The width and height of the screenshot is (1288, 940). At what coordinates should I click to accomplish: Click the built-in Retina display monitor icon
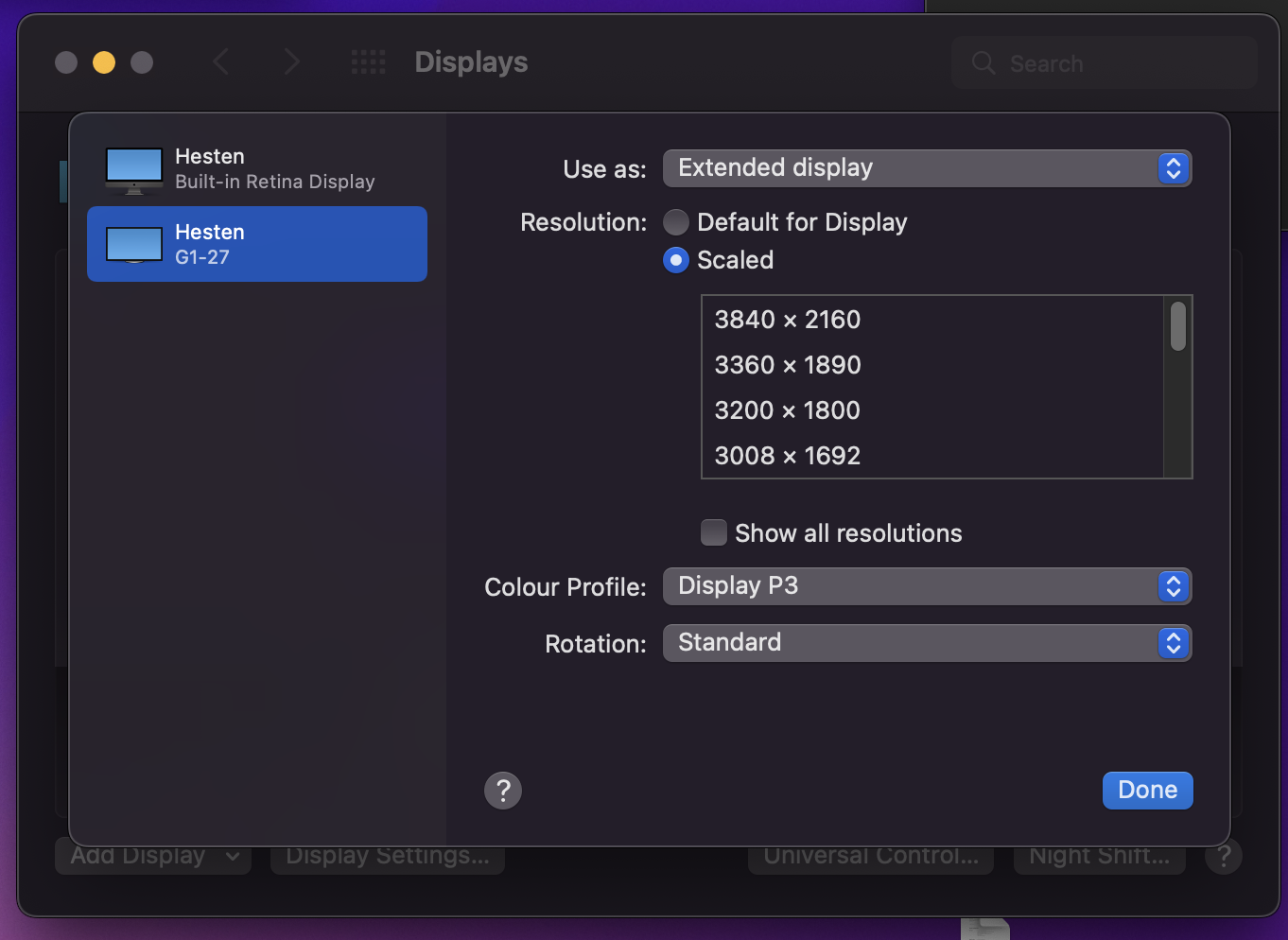tap(134, 170)
